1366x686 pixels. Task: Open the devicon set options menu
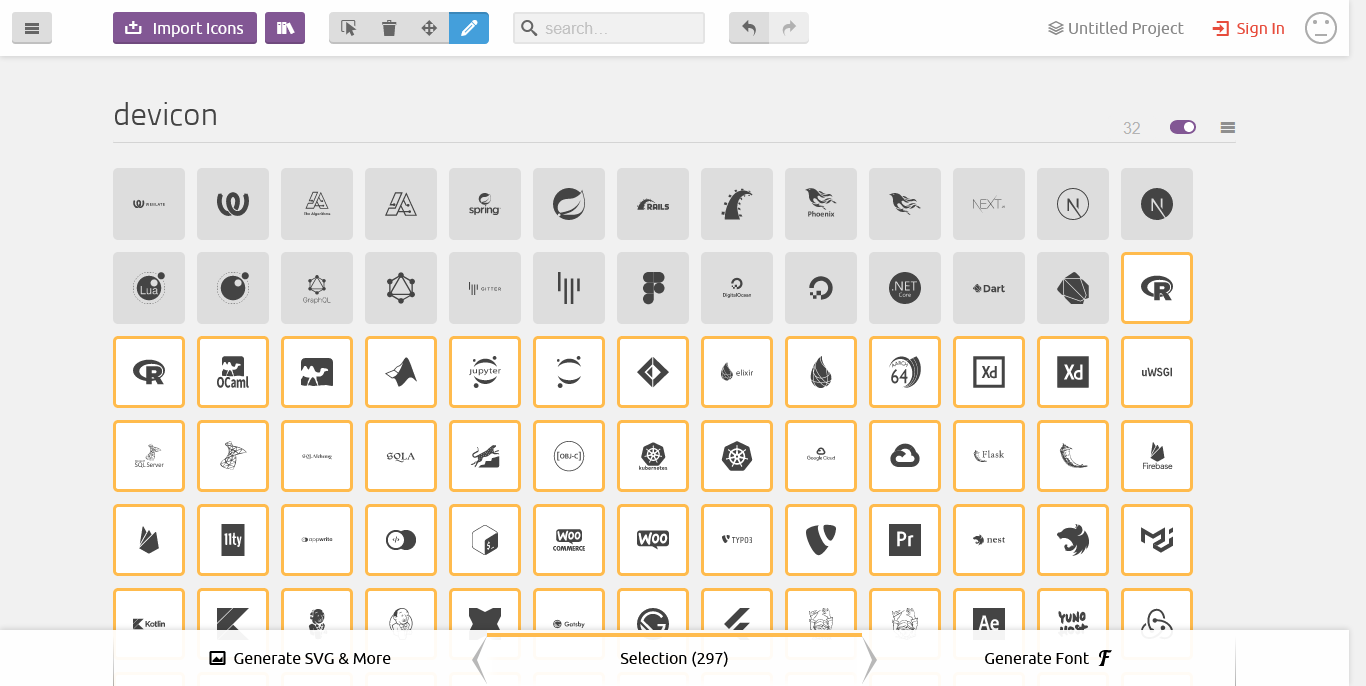tap(1228, 127)
